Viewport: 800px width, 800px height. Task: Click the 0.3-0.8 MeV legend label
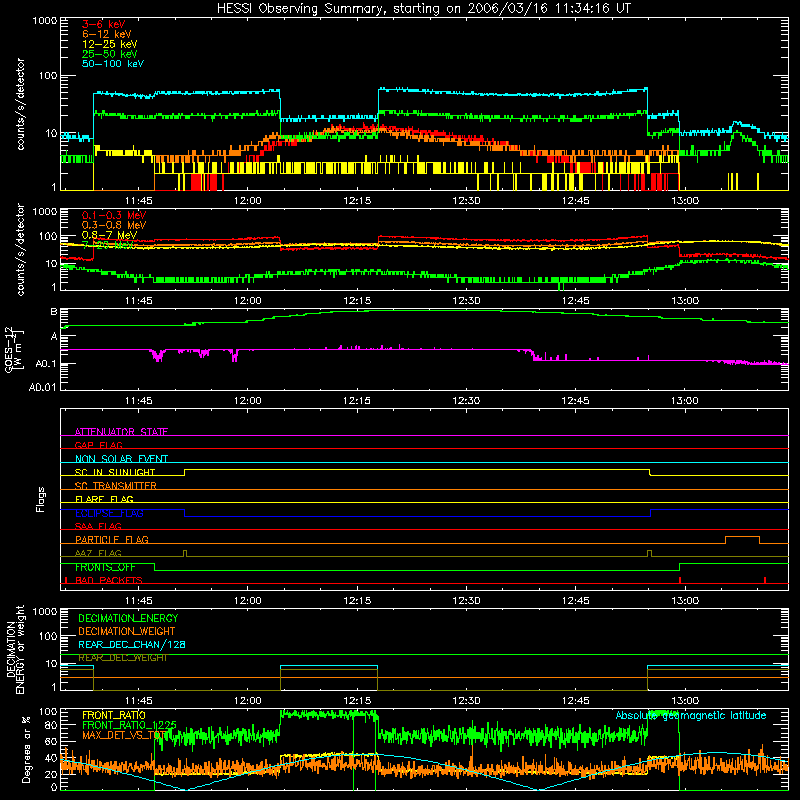(x=114, y=225)
